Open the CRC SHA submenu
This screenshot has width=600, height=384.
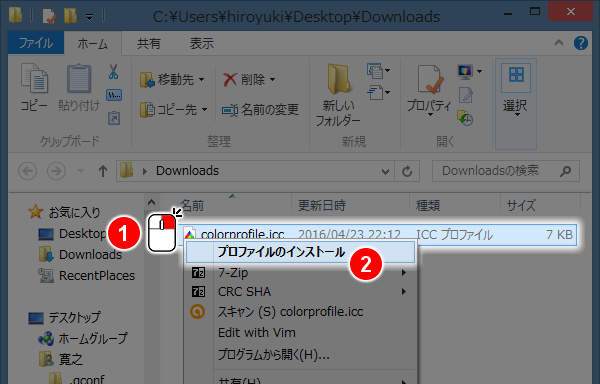(x=300, y=292)
